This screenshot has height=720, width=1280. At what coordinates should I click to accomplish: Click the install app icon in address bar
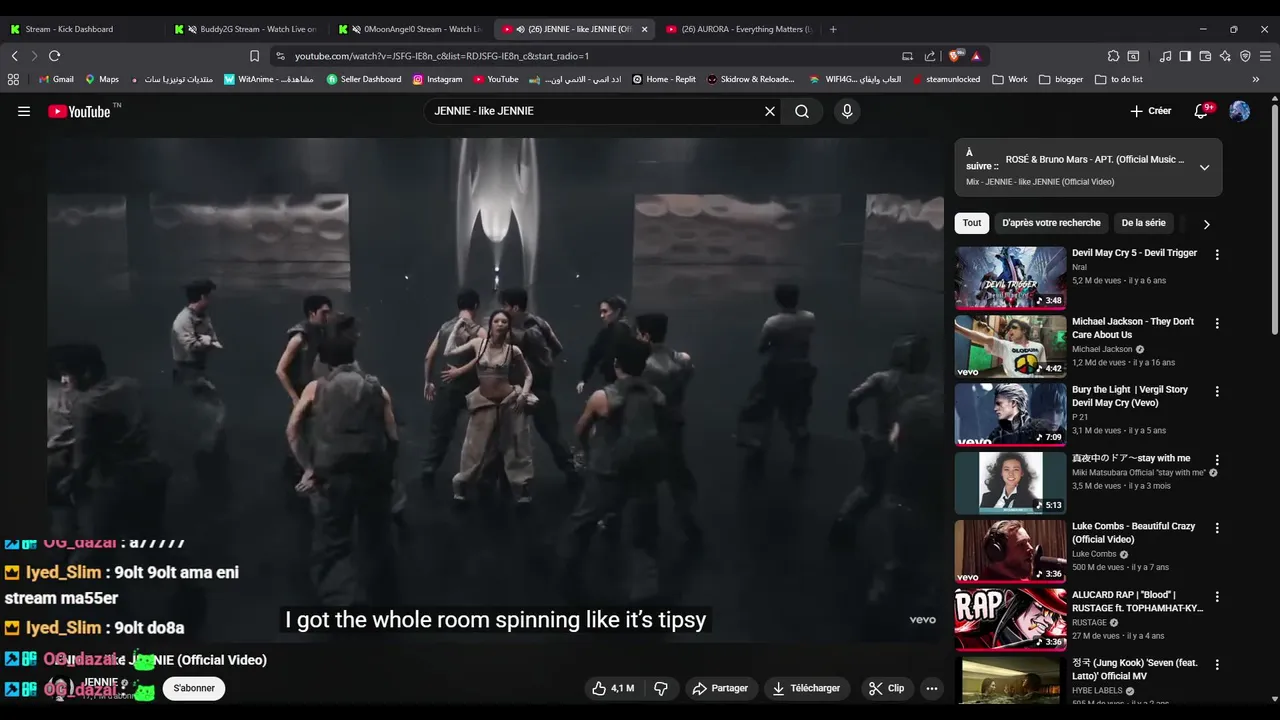[907, 56]
